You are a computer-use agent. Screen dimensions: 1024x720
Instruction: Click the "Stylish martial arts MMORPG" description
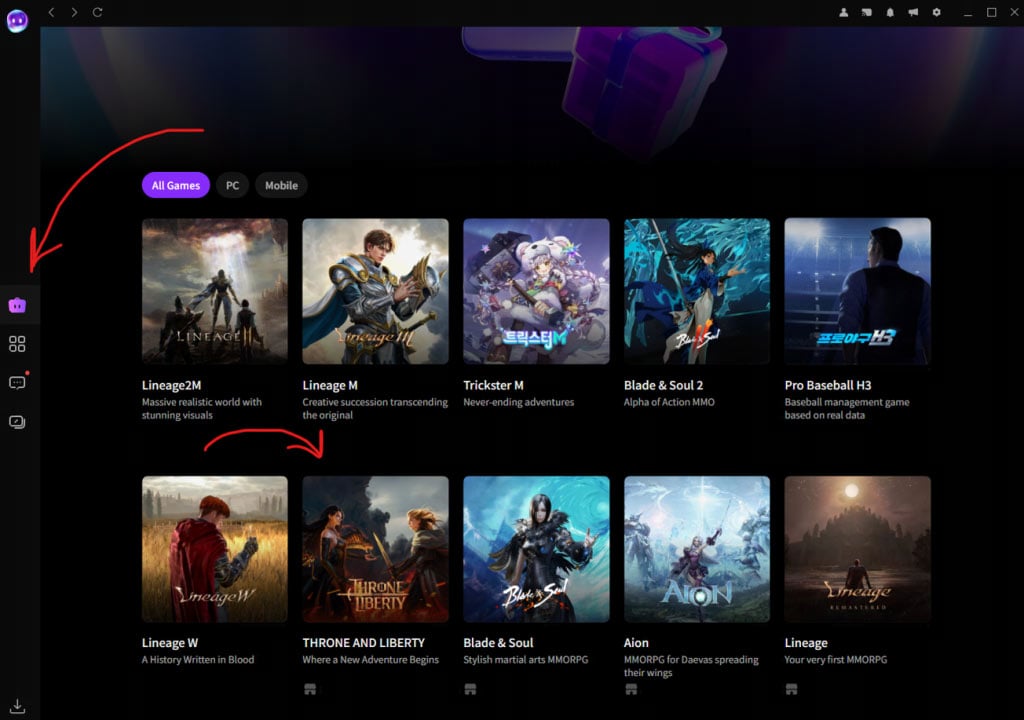(x=526, y=659)
